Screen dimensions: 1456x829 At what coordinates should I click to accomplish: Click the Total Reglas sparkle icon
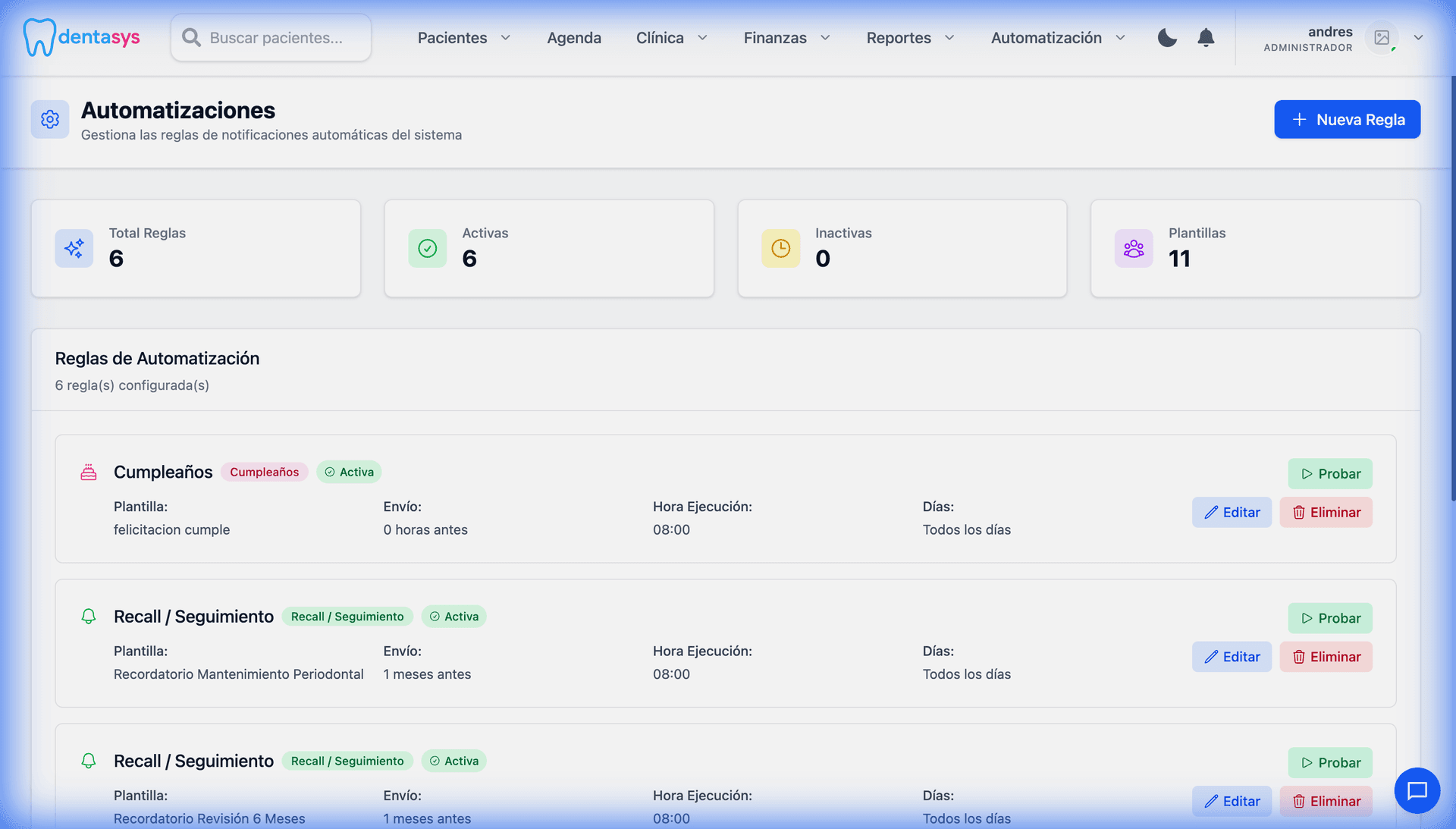pyautogui.click(x=74, y=248)
